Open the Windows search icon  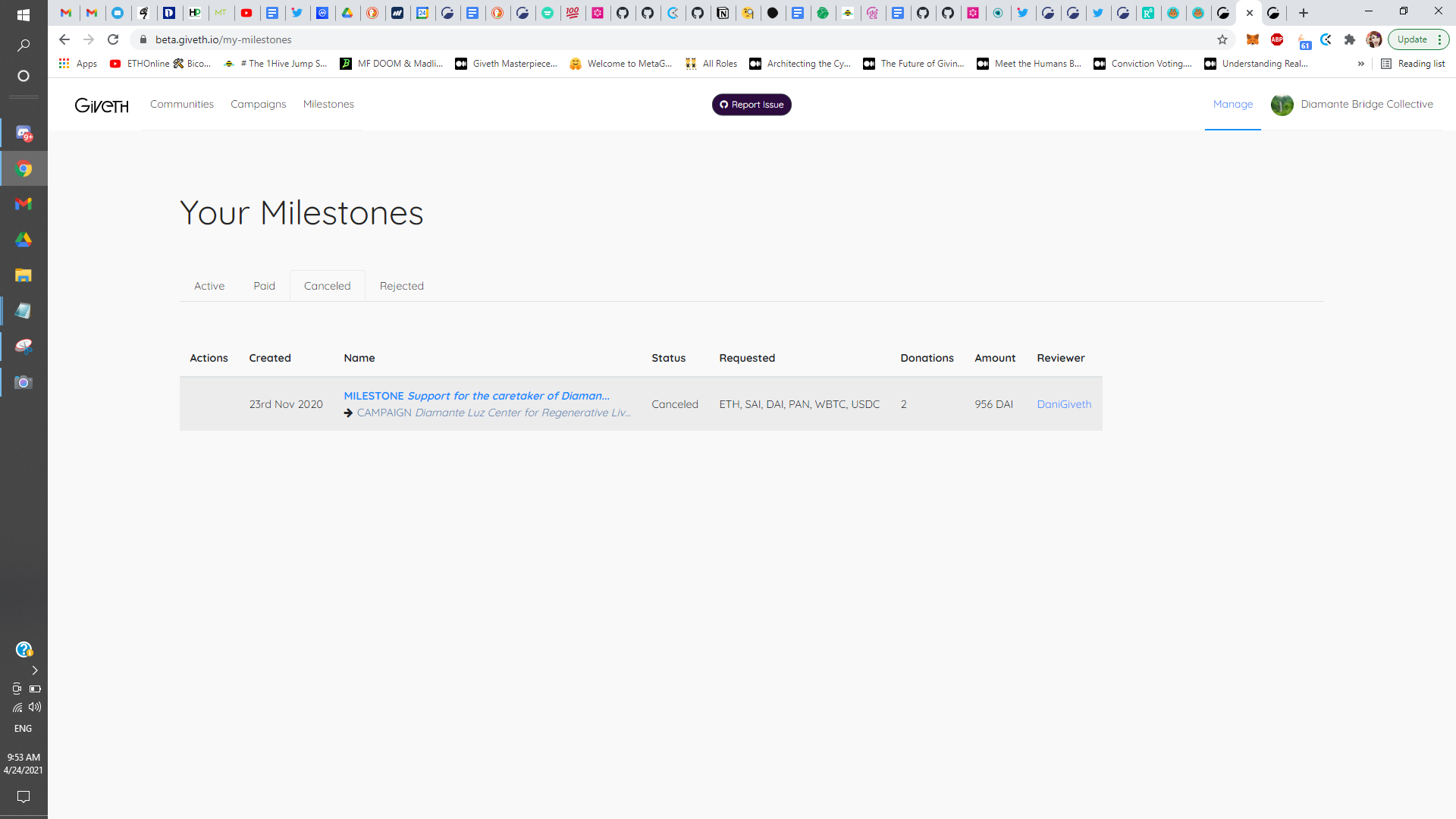click(x=24, y=45)
